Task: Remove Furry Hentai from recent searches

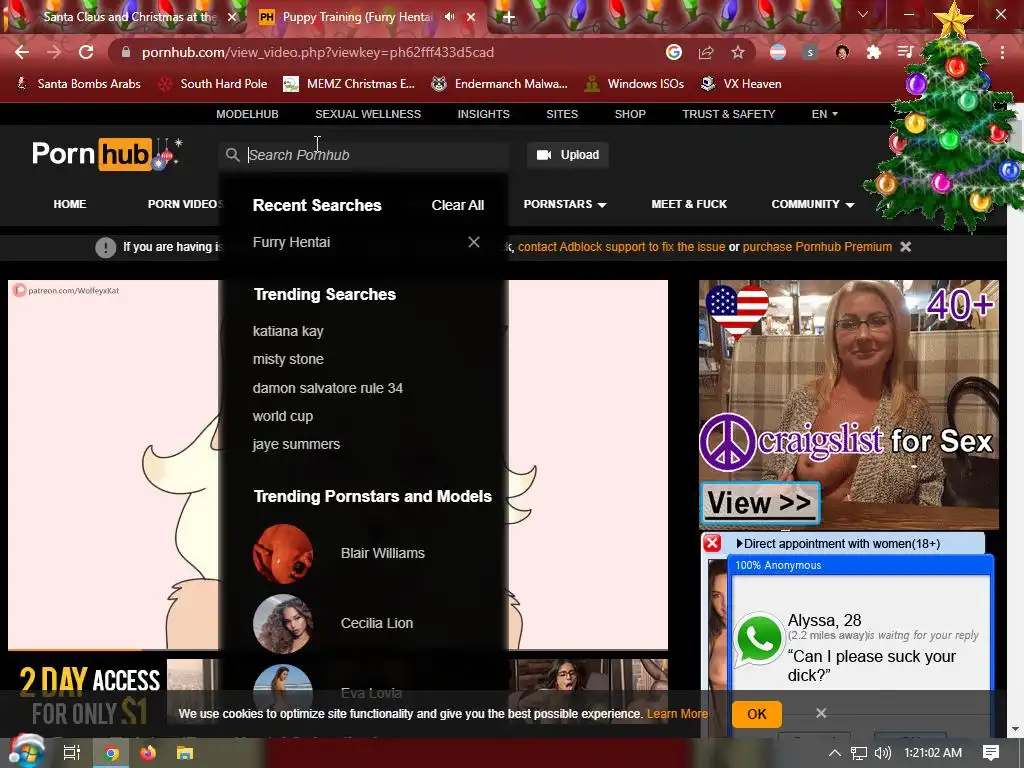Action: point(474,242)
